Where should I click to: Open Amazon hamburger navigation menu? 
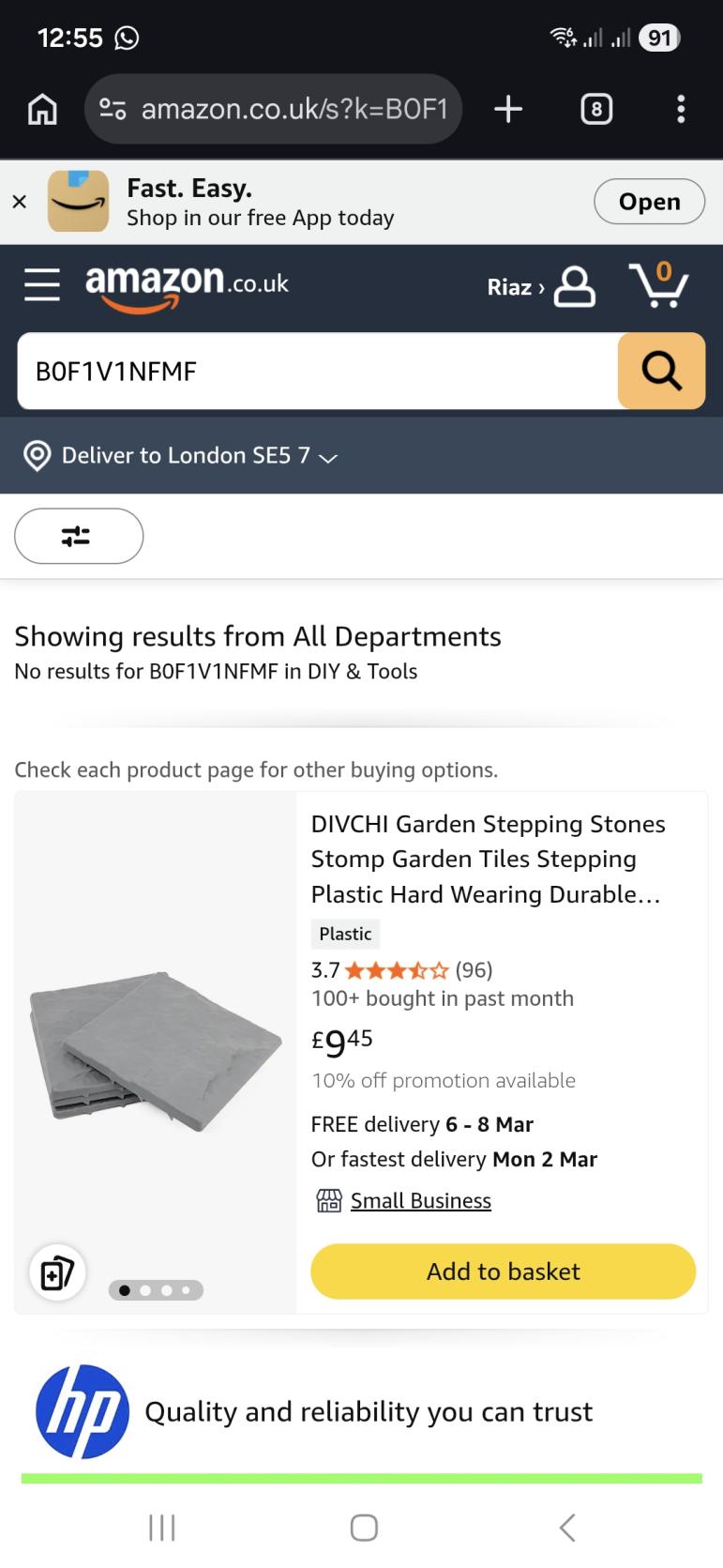(x=42, y=284)
